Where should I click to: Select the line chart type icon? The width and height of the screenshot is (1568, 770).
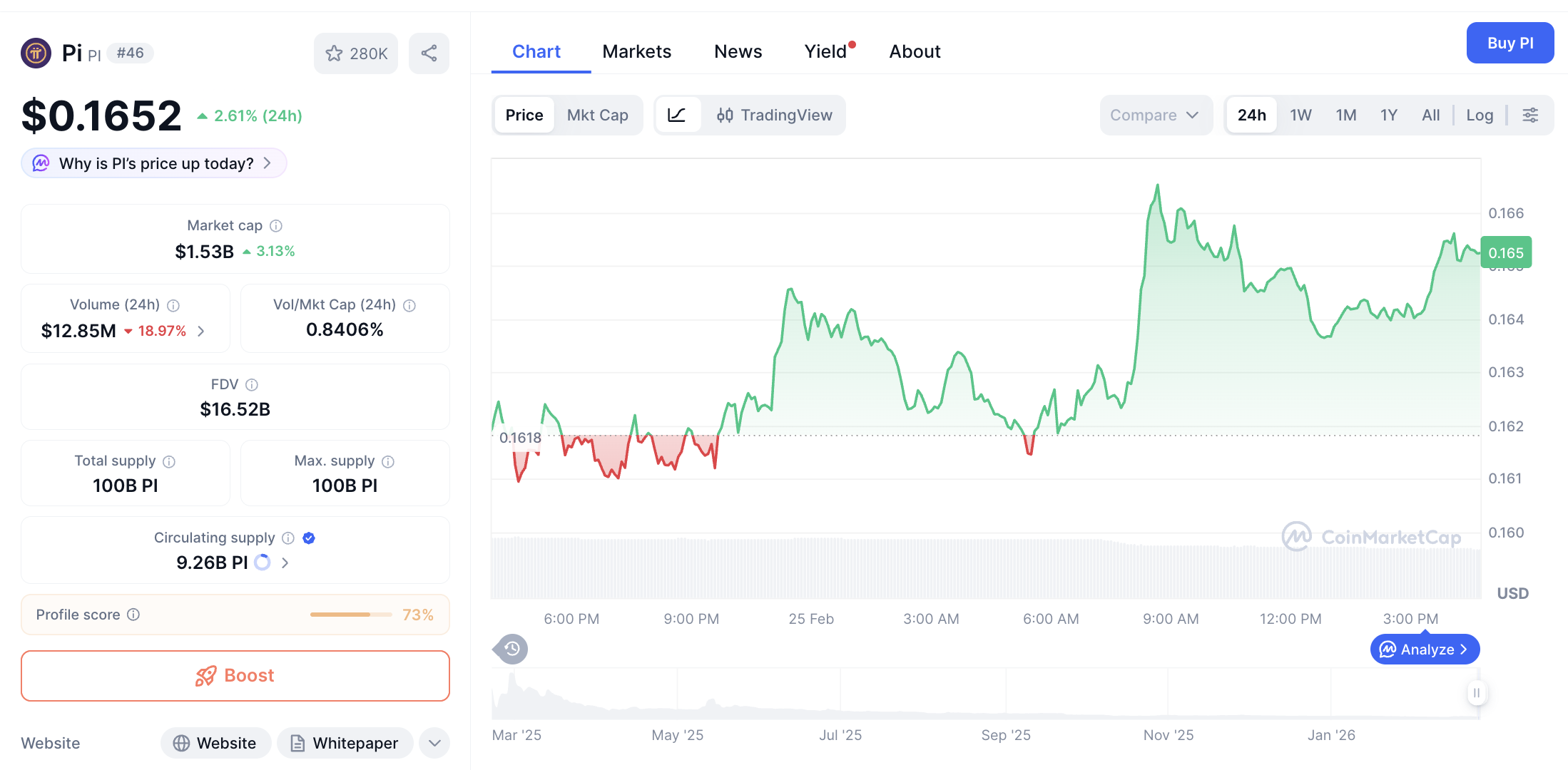click(x=678, y=115)
